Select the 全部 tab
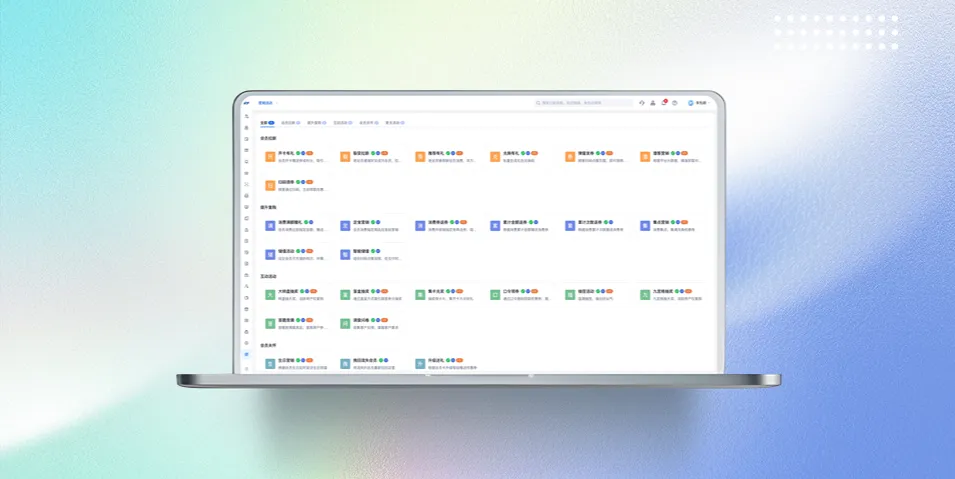This screenshot has width=955, height=479. coord(266,123)
